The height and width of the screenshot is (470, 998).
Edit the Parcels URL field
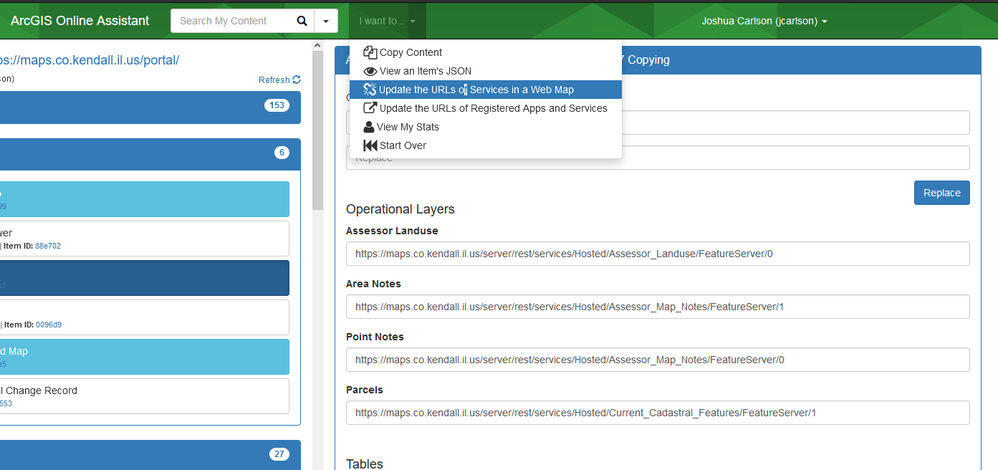coord(657,413)
